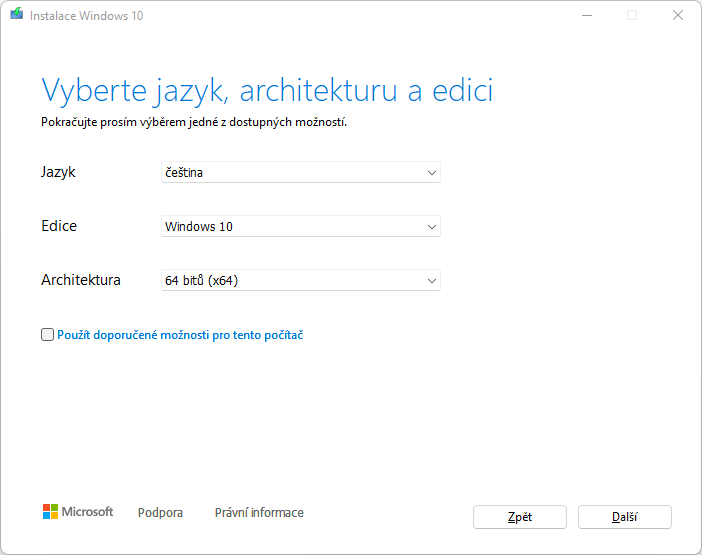Viewport: 702px width, 555px height.
Task: Open the Právní informace link
Action: (259, 513)
